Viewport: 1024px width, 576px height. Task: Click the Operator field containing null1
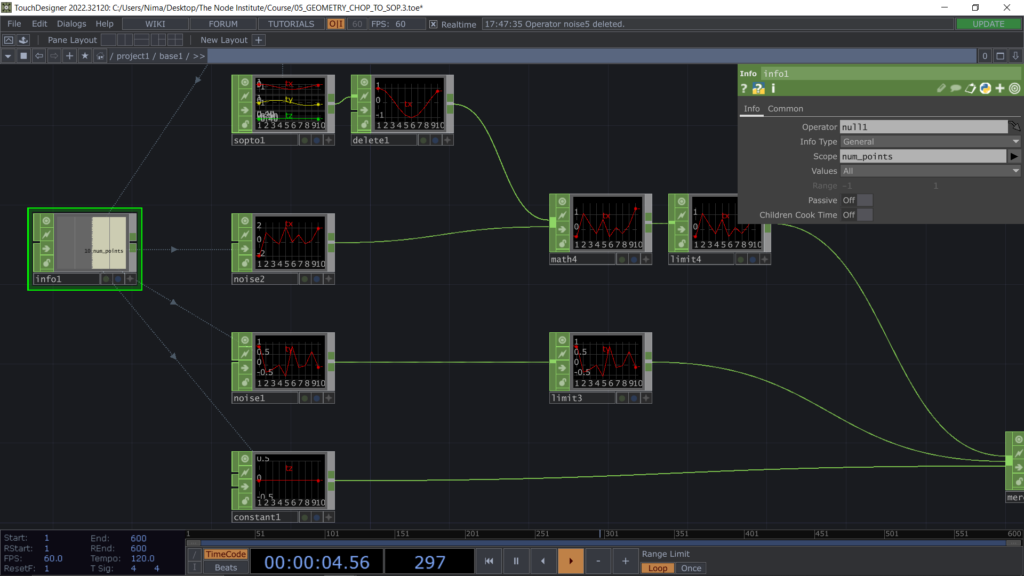pyautogui.click(x=923, y=127)
